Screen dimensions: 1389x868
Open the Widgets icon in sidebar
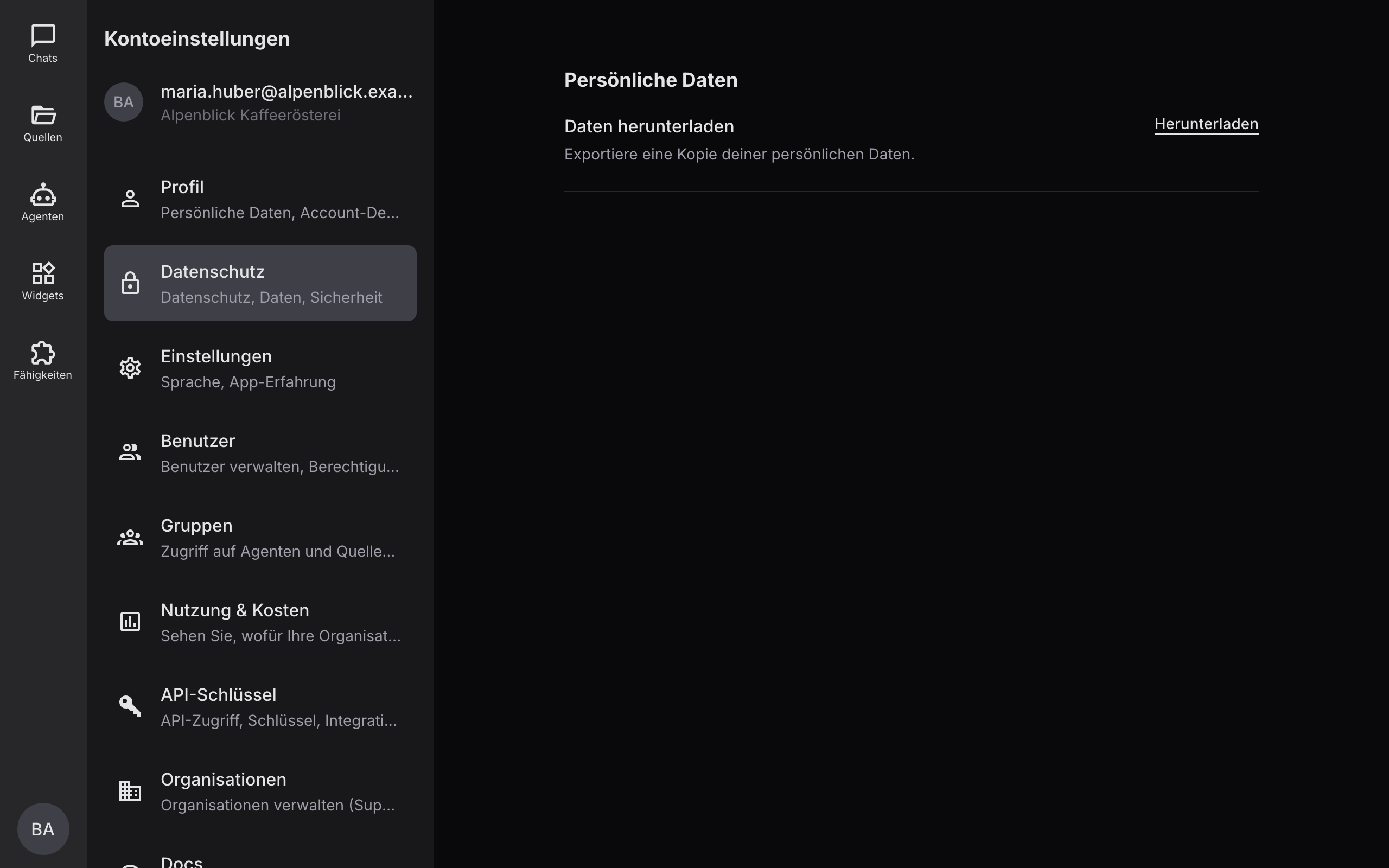43,273
